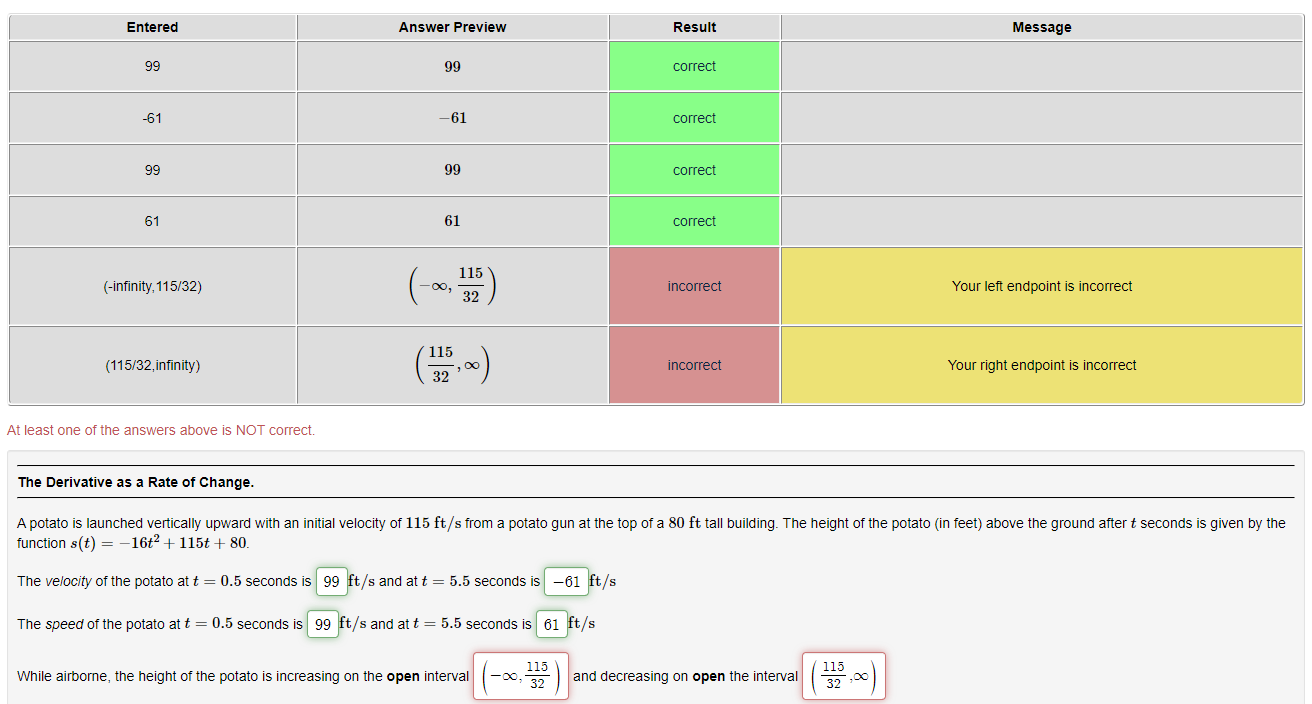Viewport: 1312px width, 704px height.
Task: Click the speed answer box showing 61
Action: 551,623
